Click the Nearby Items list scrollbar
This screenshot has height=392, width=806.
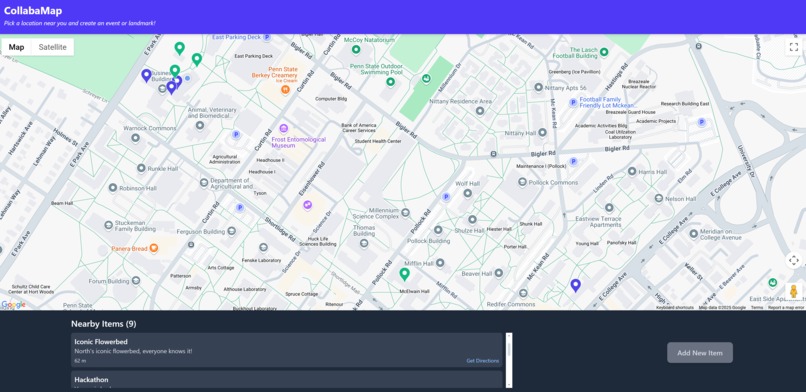click(x=509, y=360)
